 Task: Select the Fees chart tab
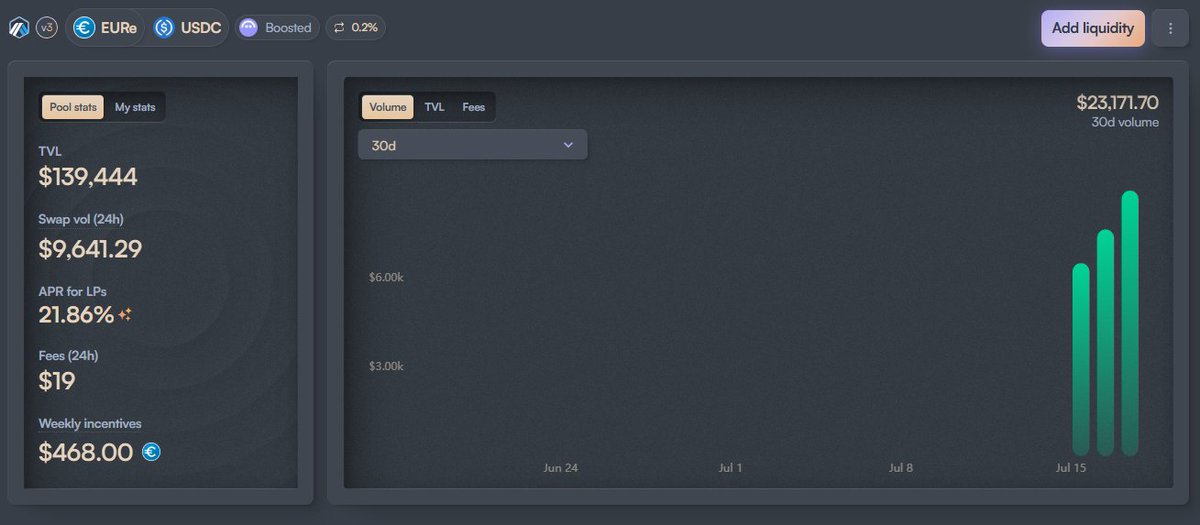[x=473, y=107]
